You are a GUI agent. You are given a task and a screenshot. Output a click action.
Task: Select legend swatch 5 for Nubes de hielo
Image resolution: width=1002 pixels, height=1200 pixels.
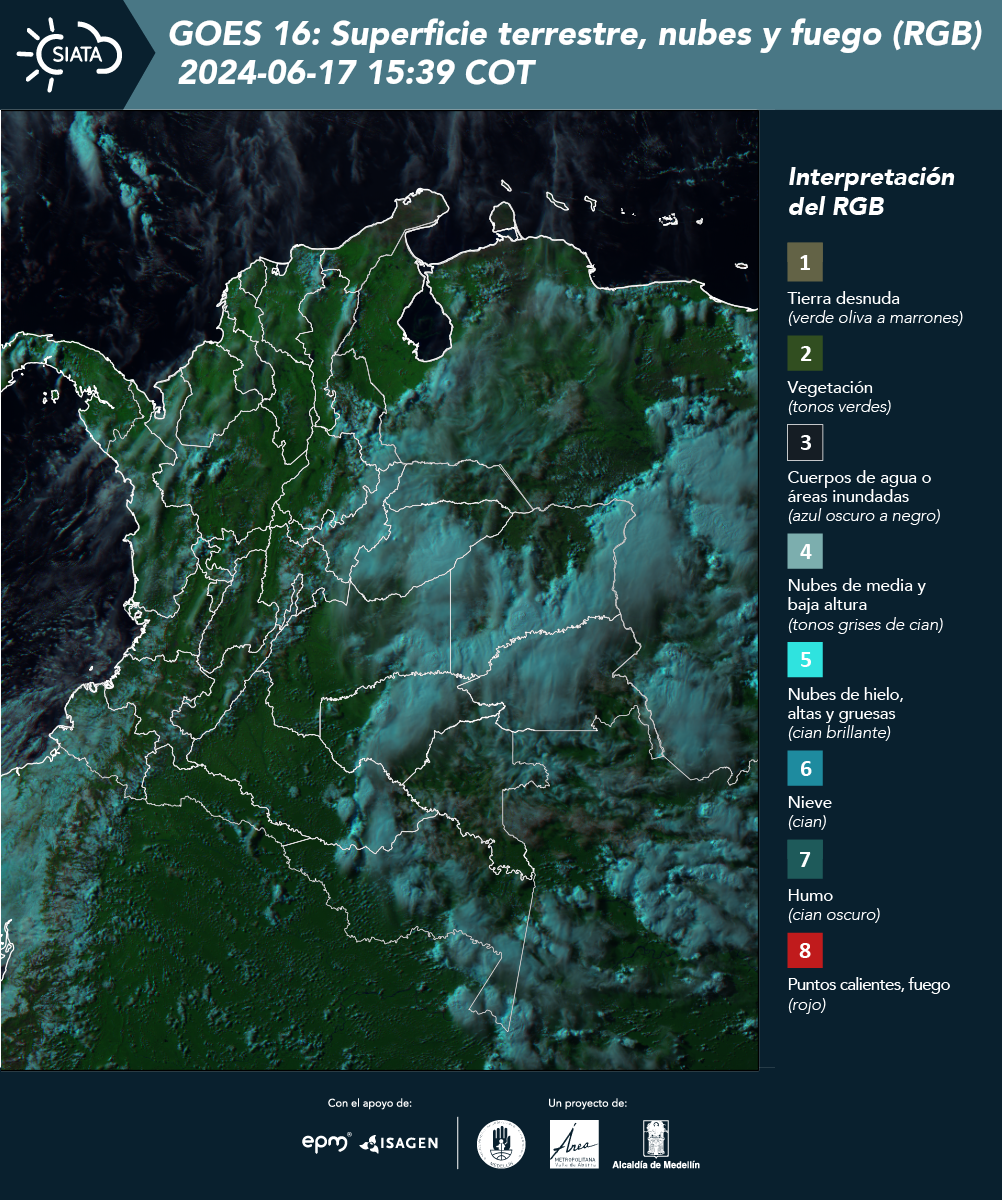[x=805, y=659]
